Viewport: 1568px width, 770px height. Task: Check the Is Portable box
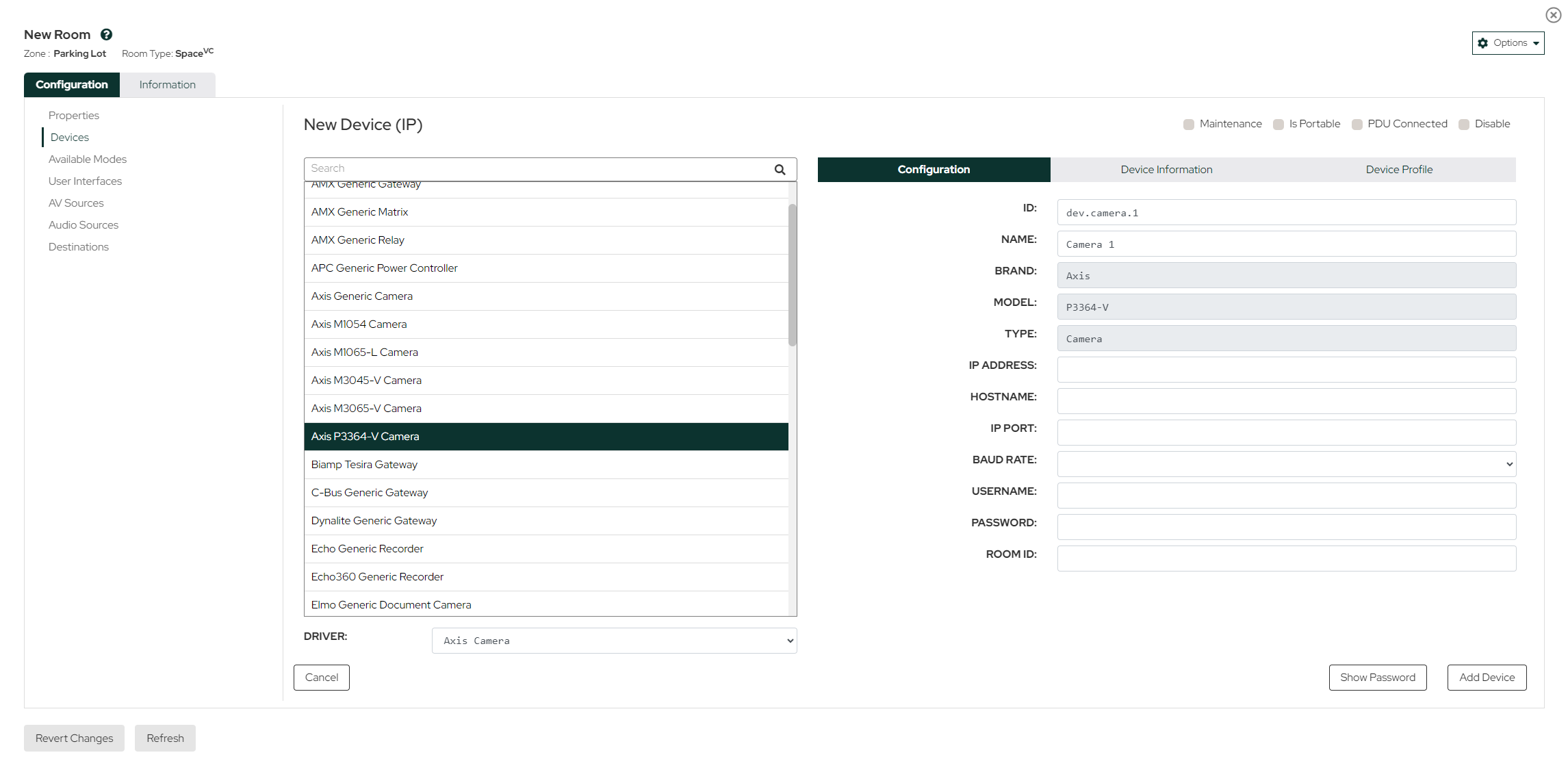(1278, 124)
